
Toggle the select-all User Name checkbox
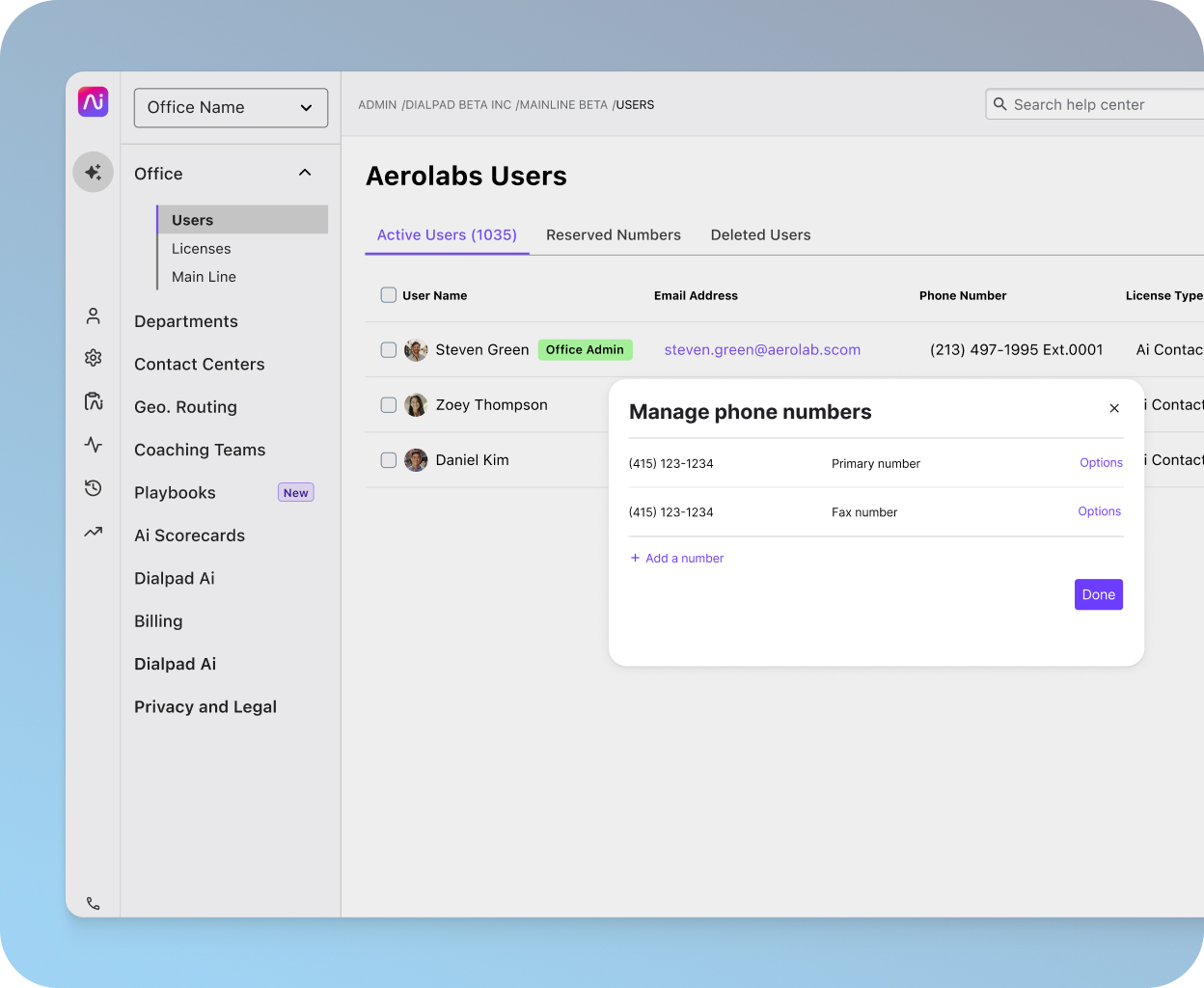click(389, 295)
